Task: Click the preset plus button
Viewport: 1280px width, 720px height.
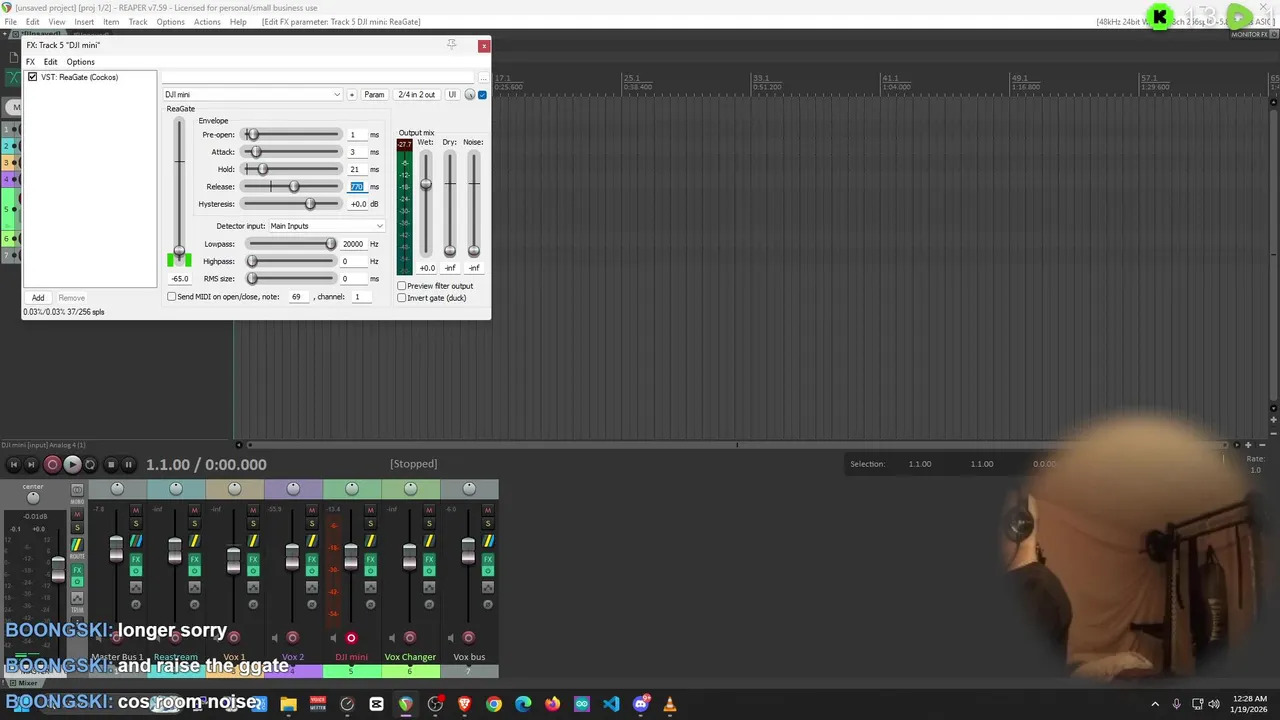Action: [351, 95]
